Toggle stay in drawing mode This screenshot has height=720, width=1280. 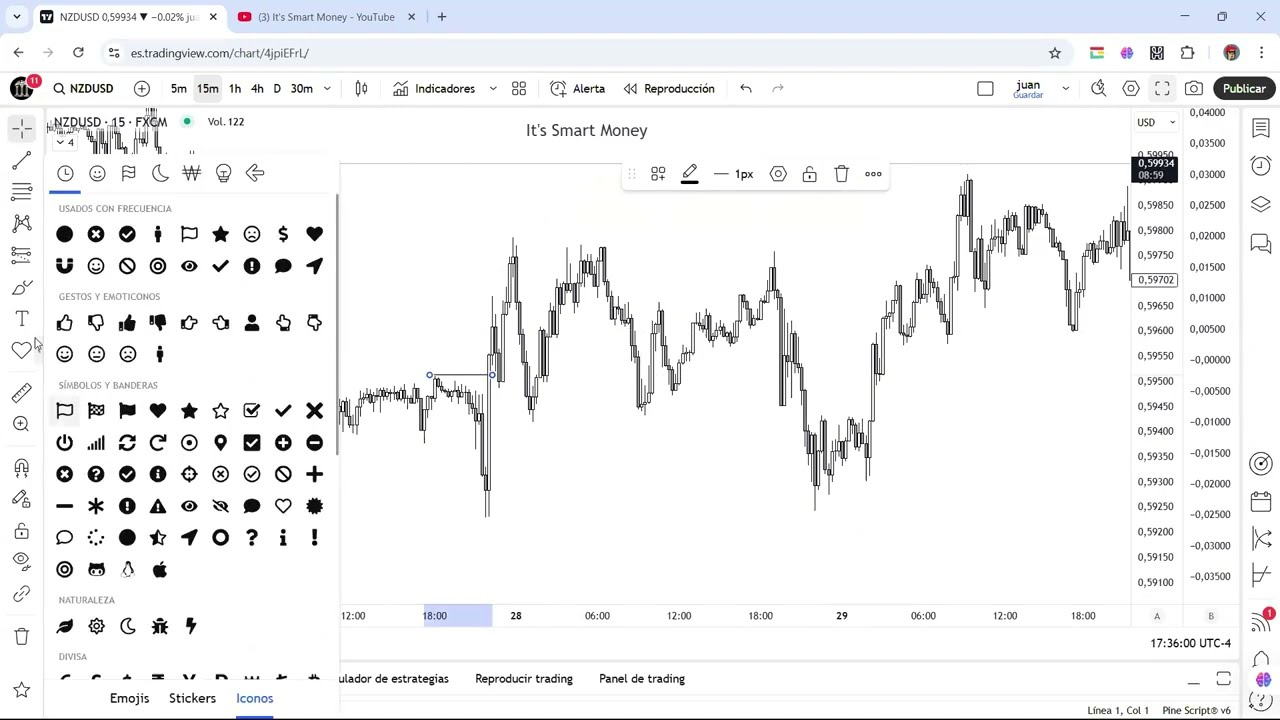pos(21,499)
